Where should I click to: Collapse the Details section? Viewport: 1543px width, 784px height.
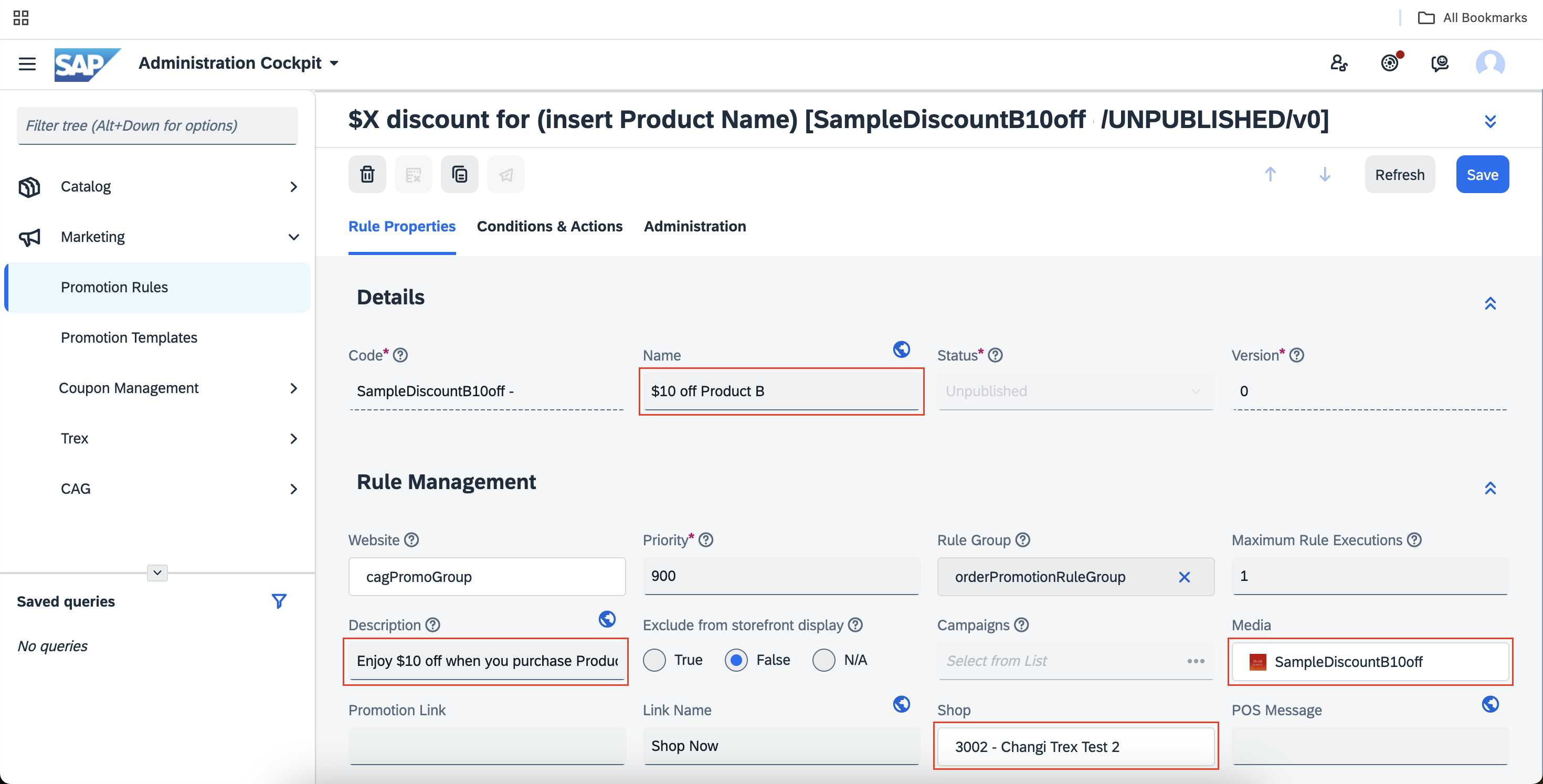[1491, 303]
